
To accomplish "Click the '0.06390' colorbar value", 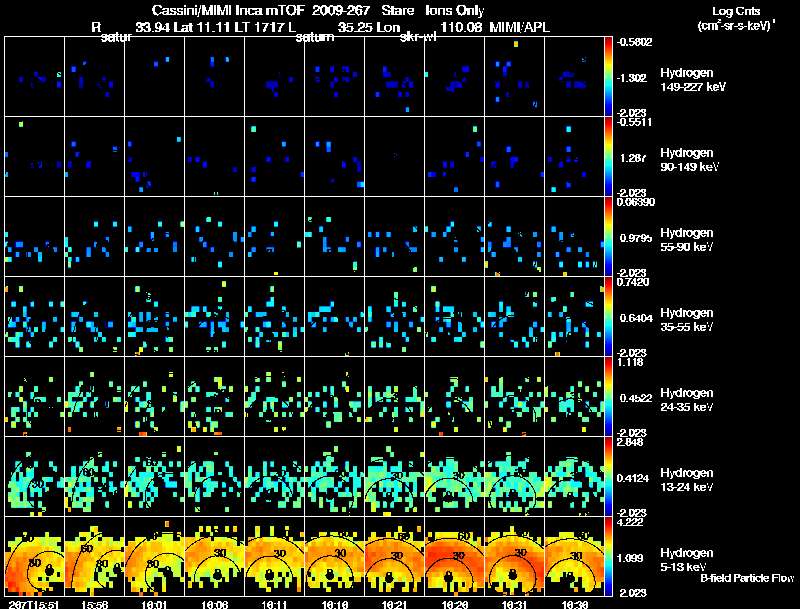I will (636, 202).
